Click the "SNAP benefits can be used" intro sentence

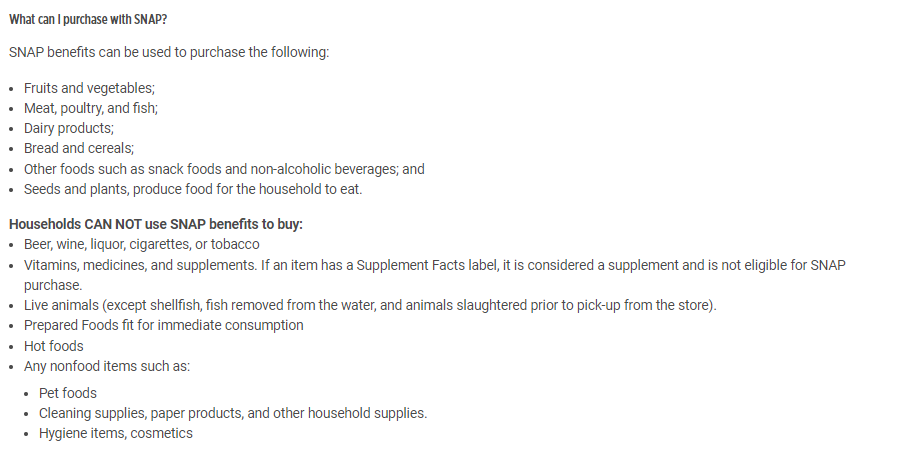click(168, 51)
